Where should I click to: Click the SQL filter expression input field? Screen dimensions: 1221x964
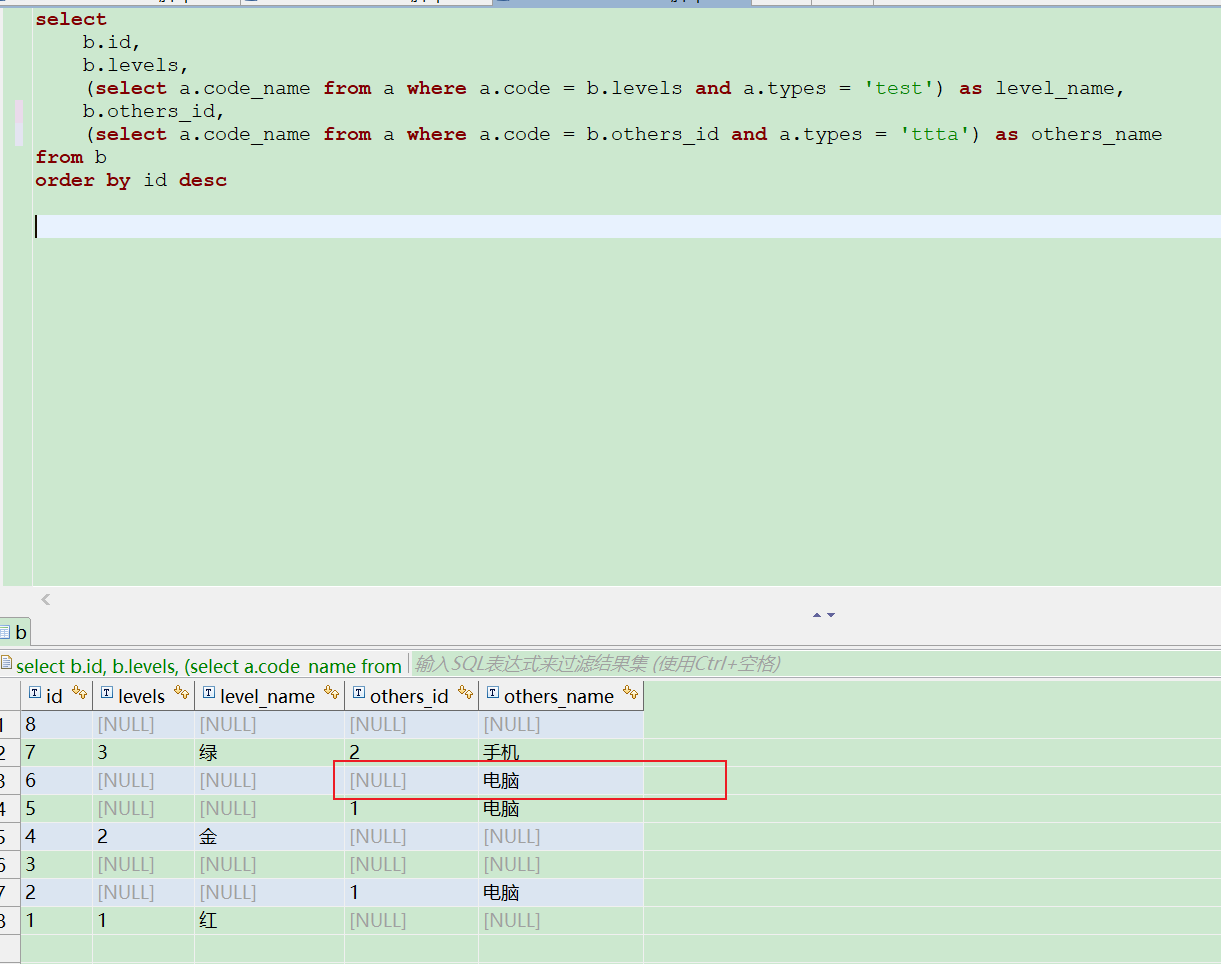click(815, 664)
